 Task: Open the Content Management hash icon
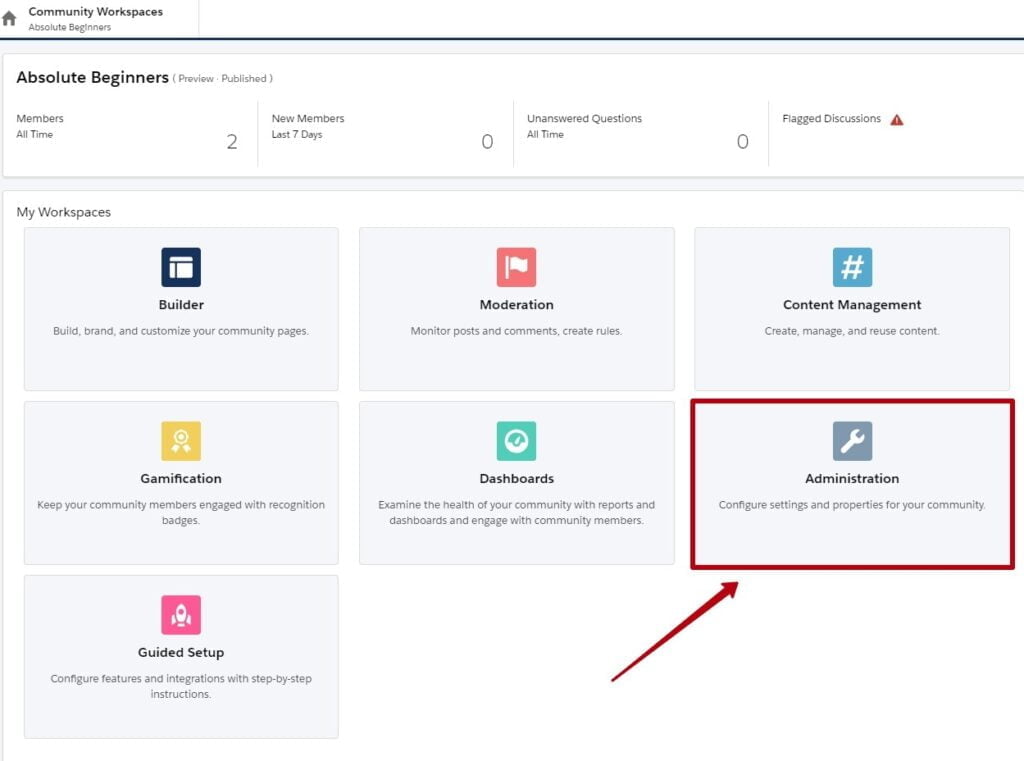(852, 267)
